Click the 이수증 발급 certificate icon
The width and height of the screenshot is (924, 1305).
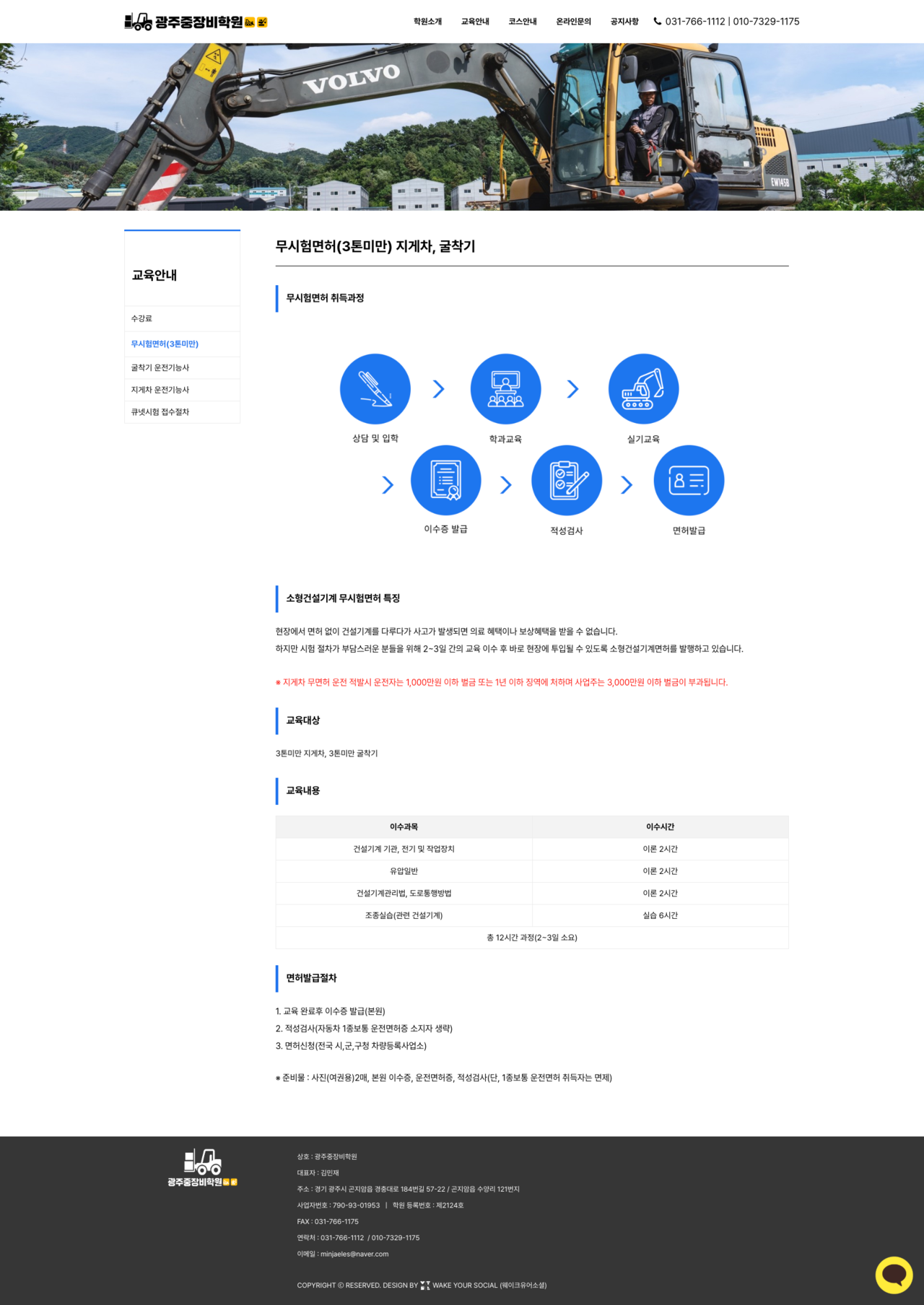click(445, 480)
